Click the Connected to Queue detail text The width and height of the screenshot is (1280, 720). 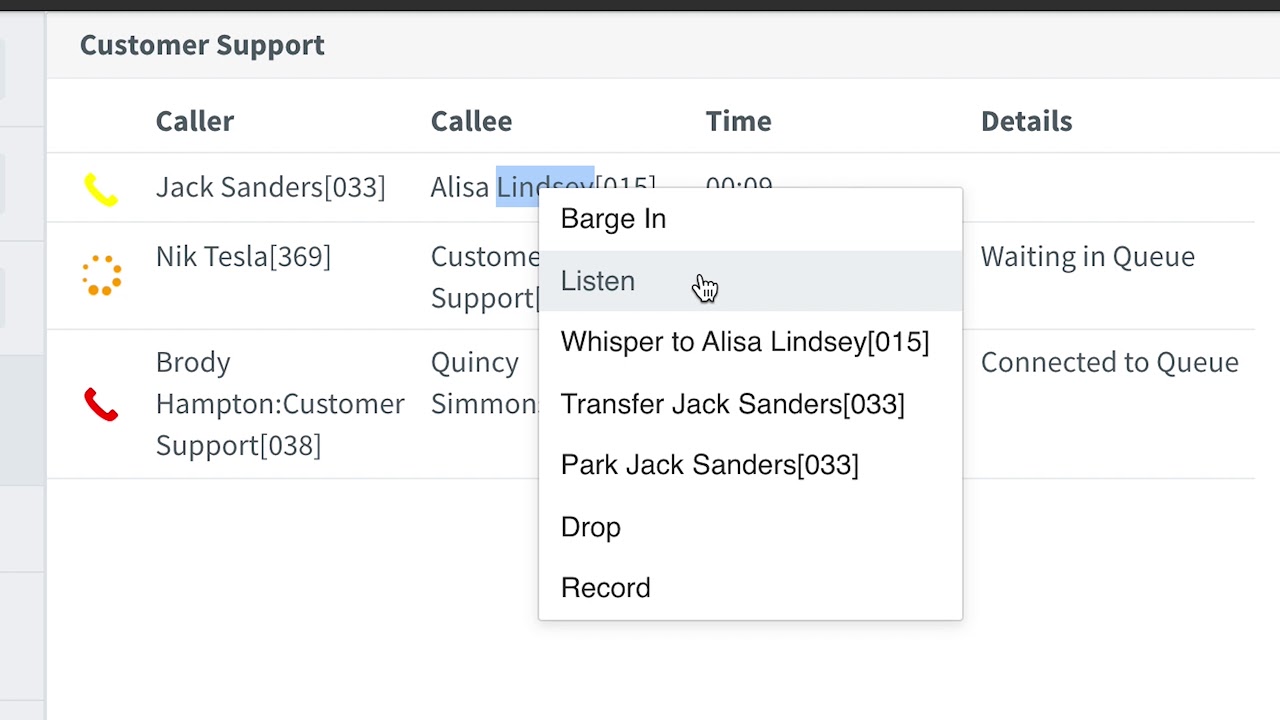tap(1109, 362)
